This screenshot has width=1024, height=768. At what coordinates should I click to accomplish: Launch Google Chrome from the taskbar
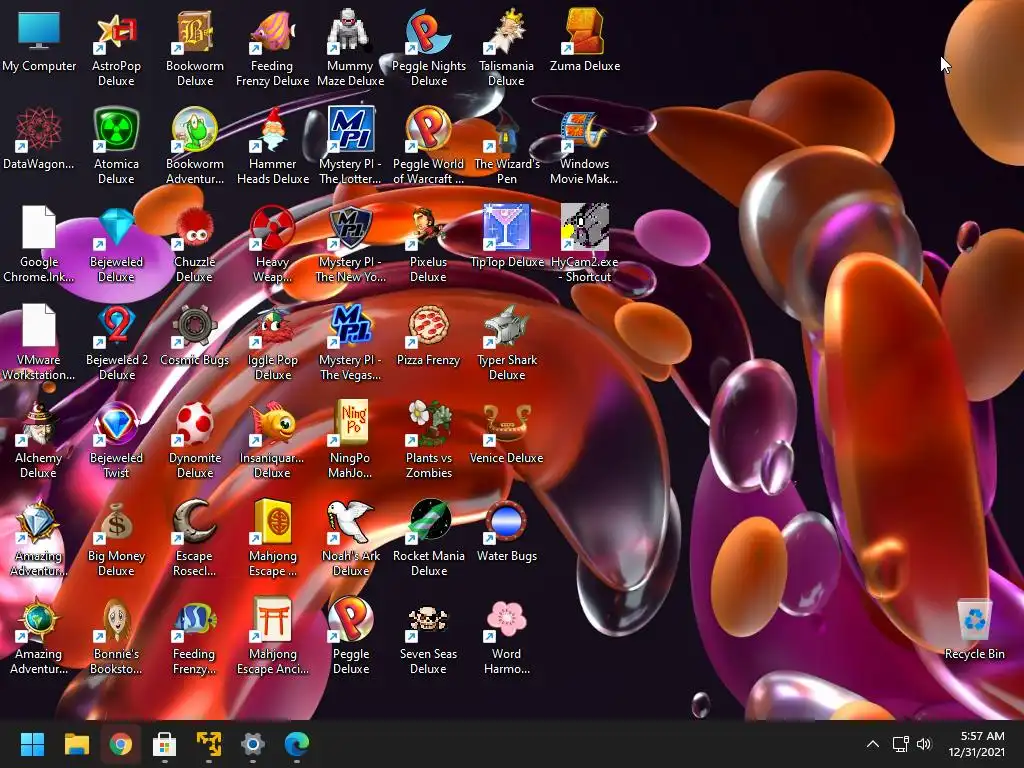(120, 744)
